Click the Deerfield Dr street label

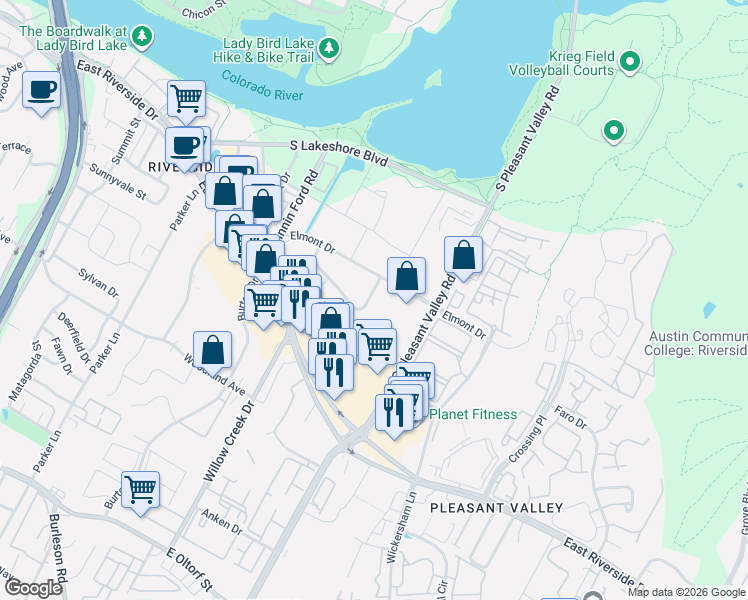click(x=74, y=338)
